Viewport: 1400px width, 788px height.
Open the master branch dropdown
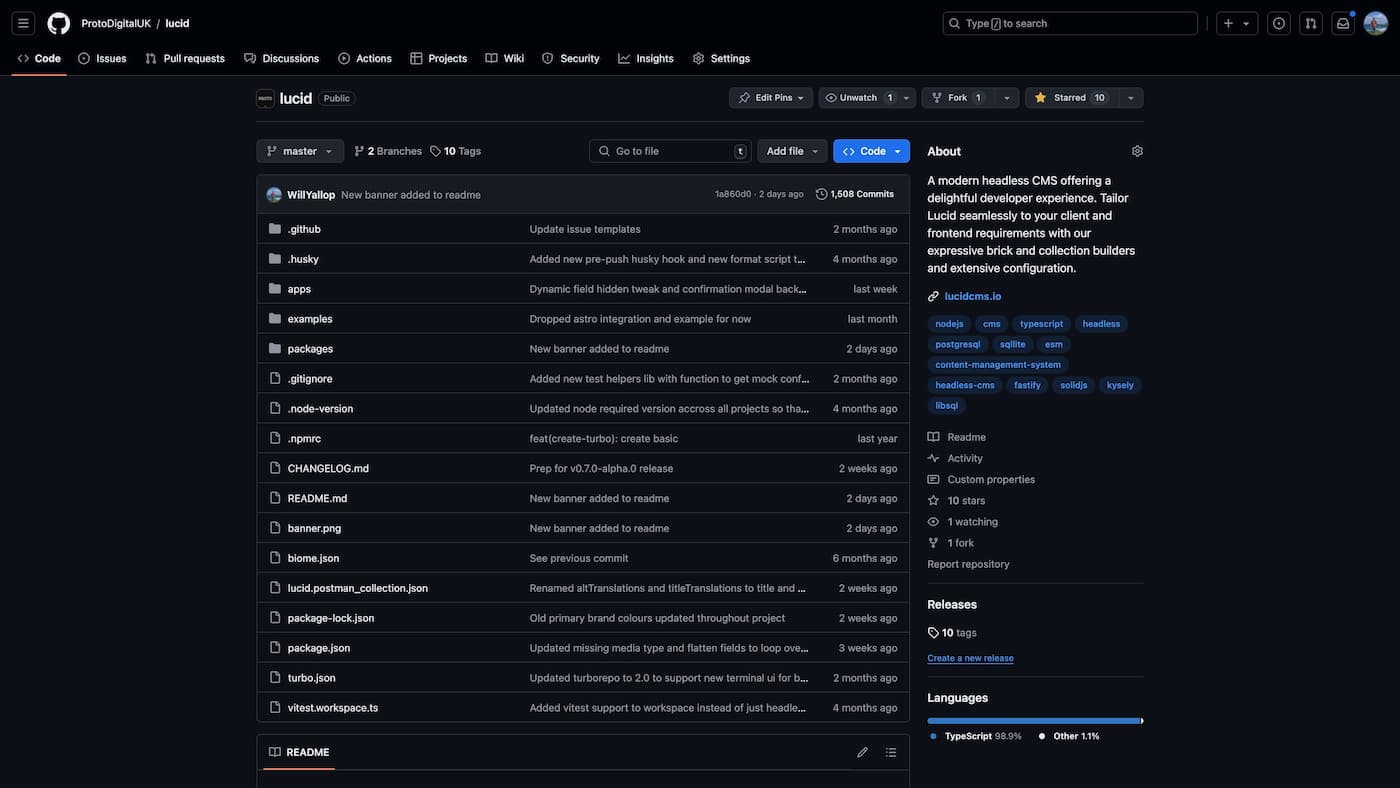[300, 151]
